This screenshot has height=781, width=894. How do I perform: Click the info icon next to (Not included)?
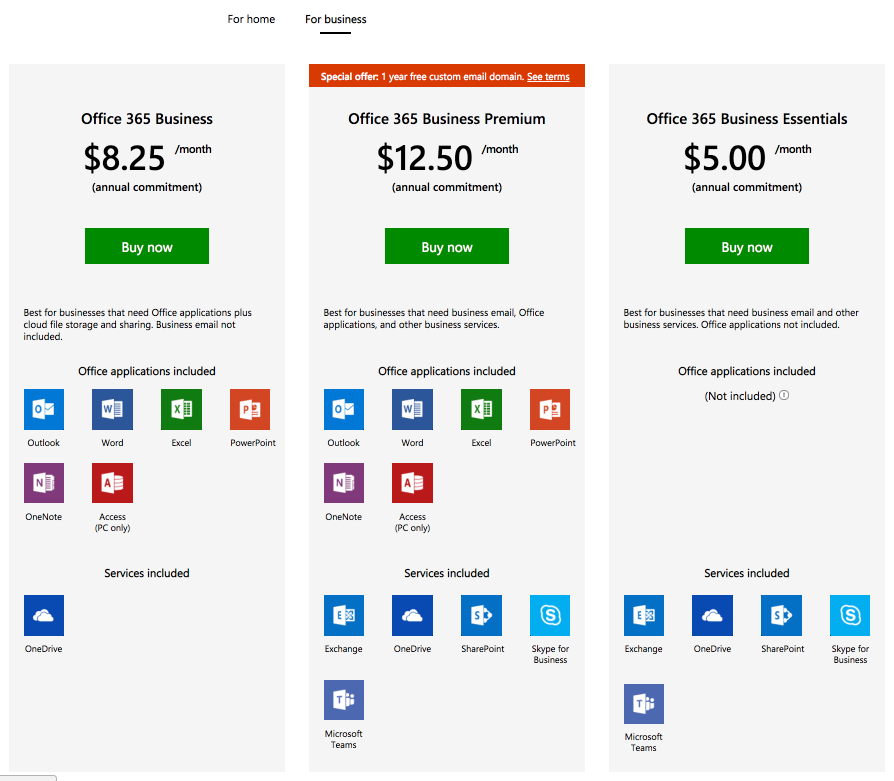pyautogui.click(x=782, y=395)
